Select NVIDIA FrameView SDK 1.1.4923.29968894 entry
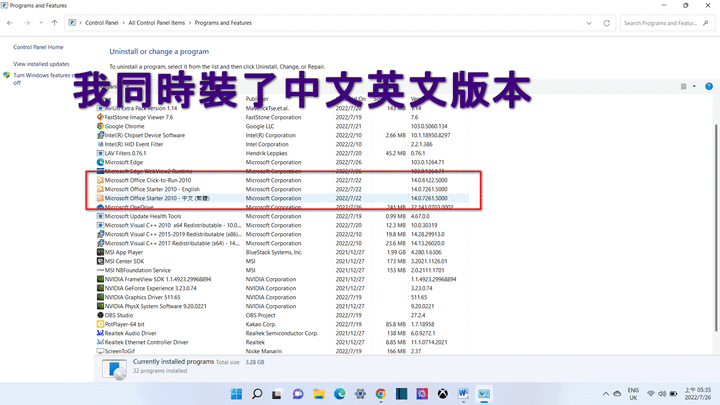 click(x=281, y=279)
